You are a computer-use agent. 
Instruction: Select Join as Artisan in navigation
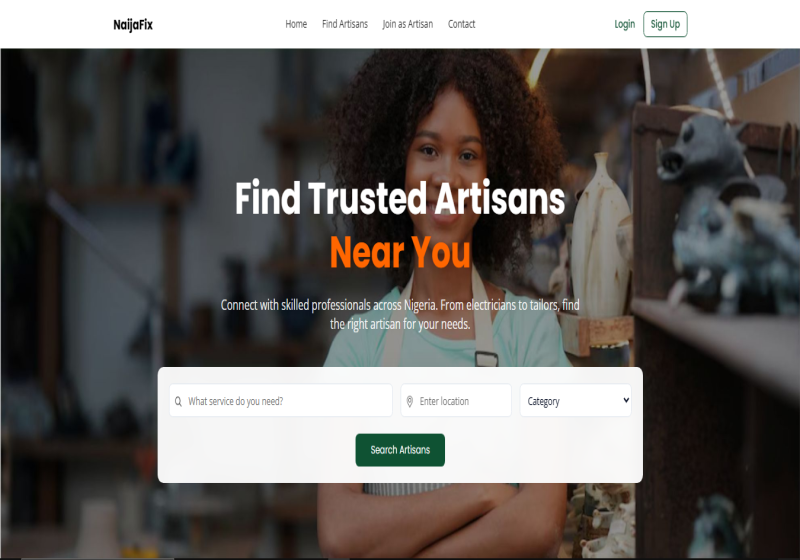[408, 24]
